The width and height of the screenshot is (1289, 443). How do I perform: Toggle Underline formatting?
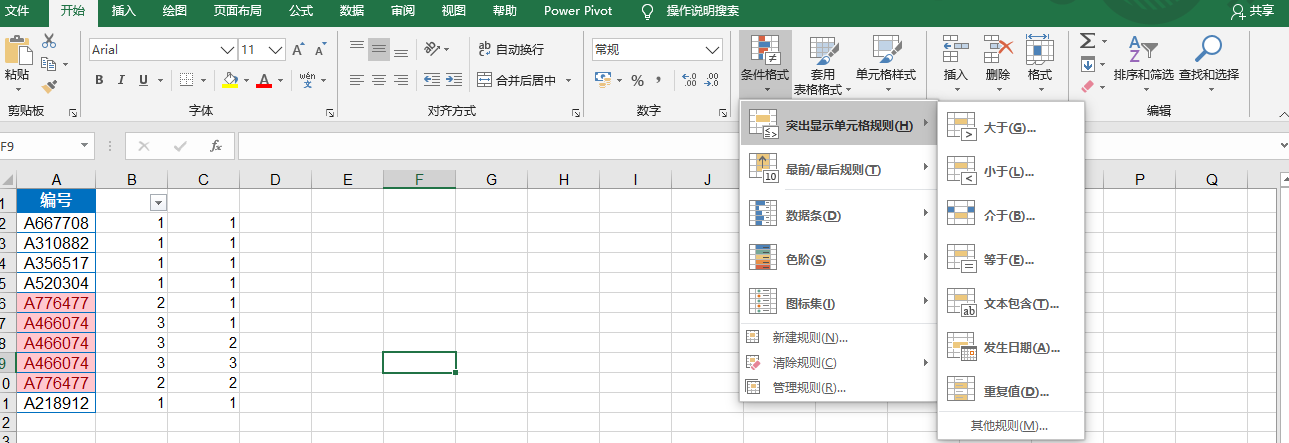point(144,80)
